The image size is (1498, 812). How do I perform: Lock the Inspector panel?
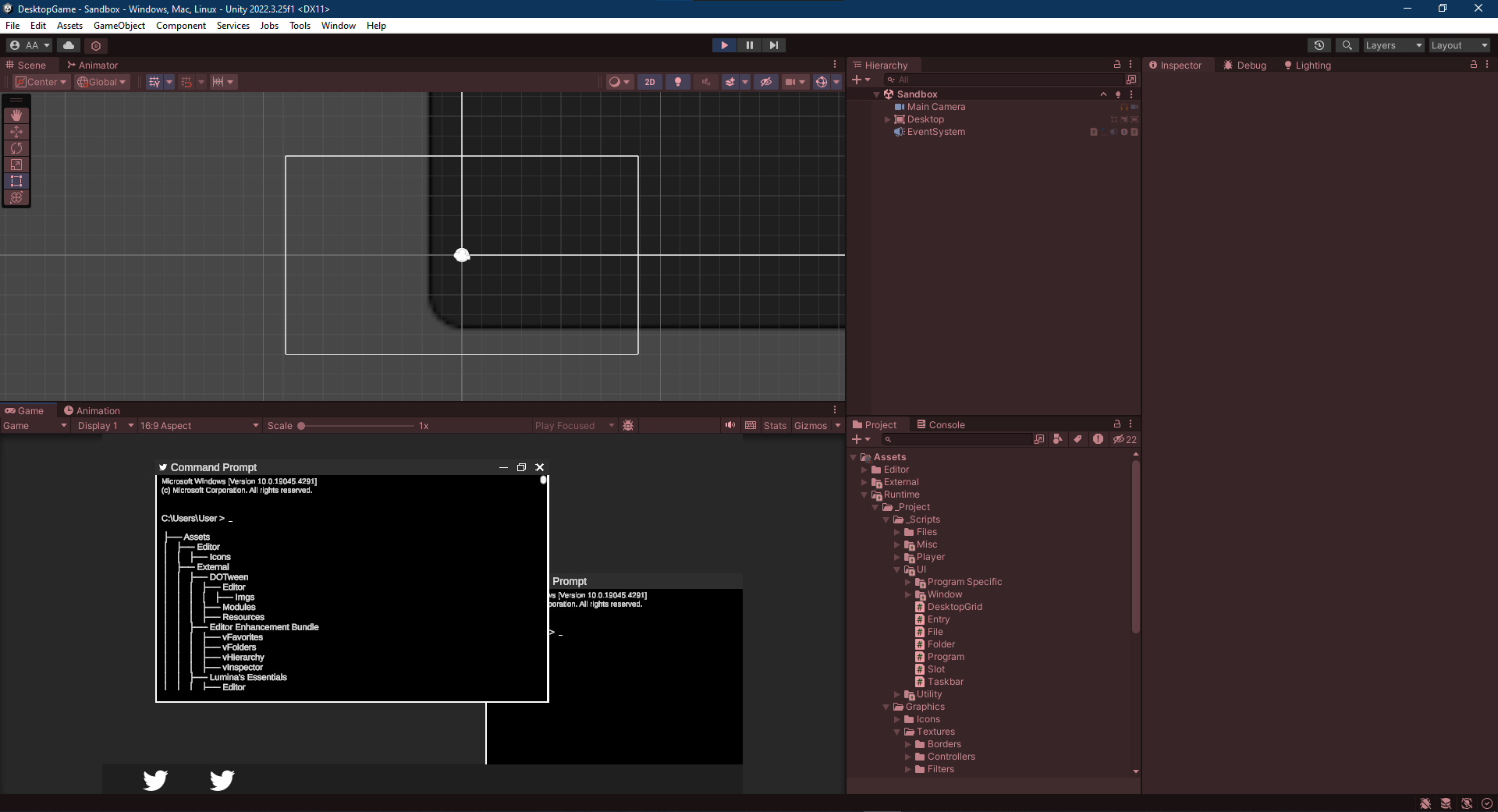coord(1474,65)
